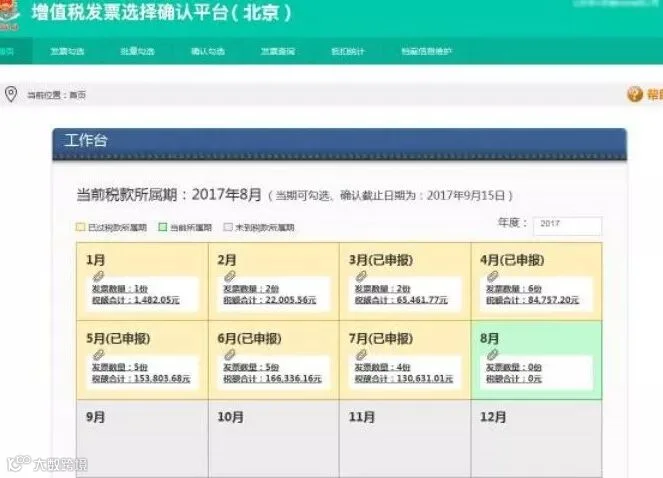
Task: Click the paperclip icon in 5月(已申报) cell
Action: pyautogui.click(x=99, y=355)
